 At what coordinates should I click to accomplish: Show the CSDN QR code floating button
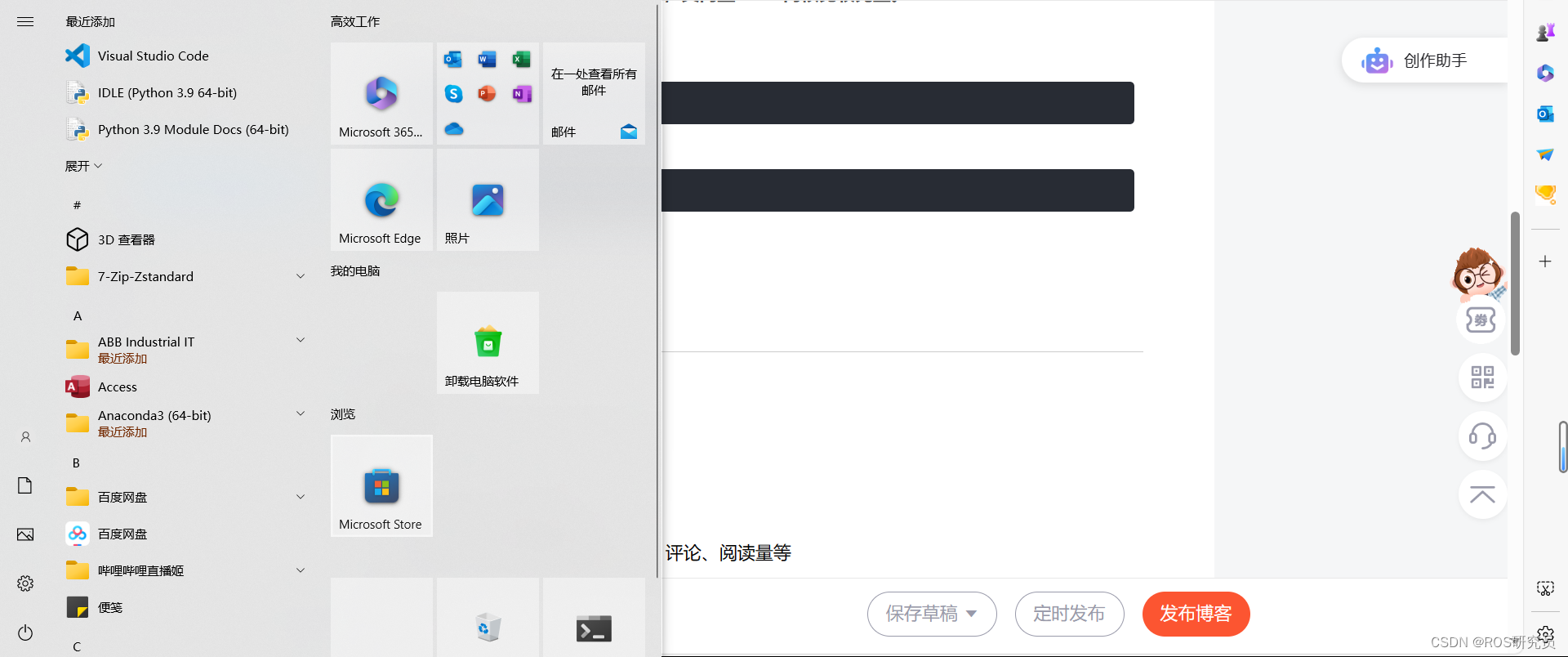[x=1482, y=378]
